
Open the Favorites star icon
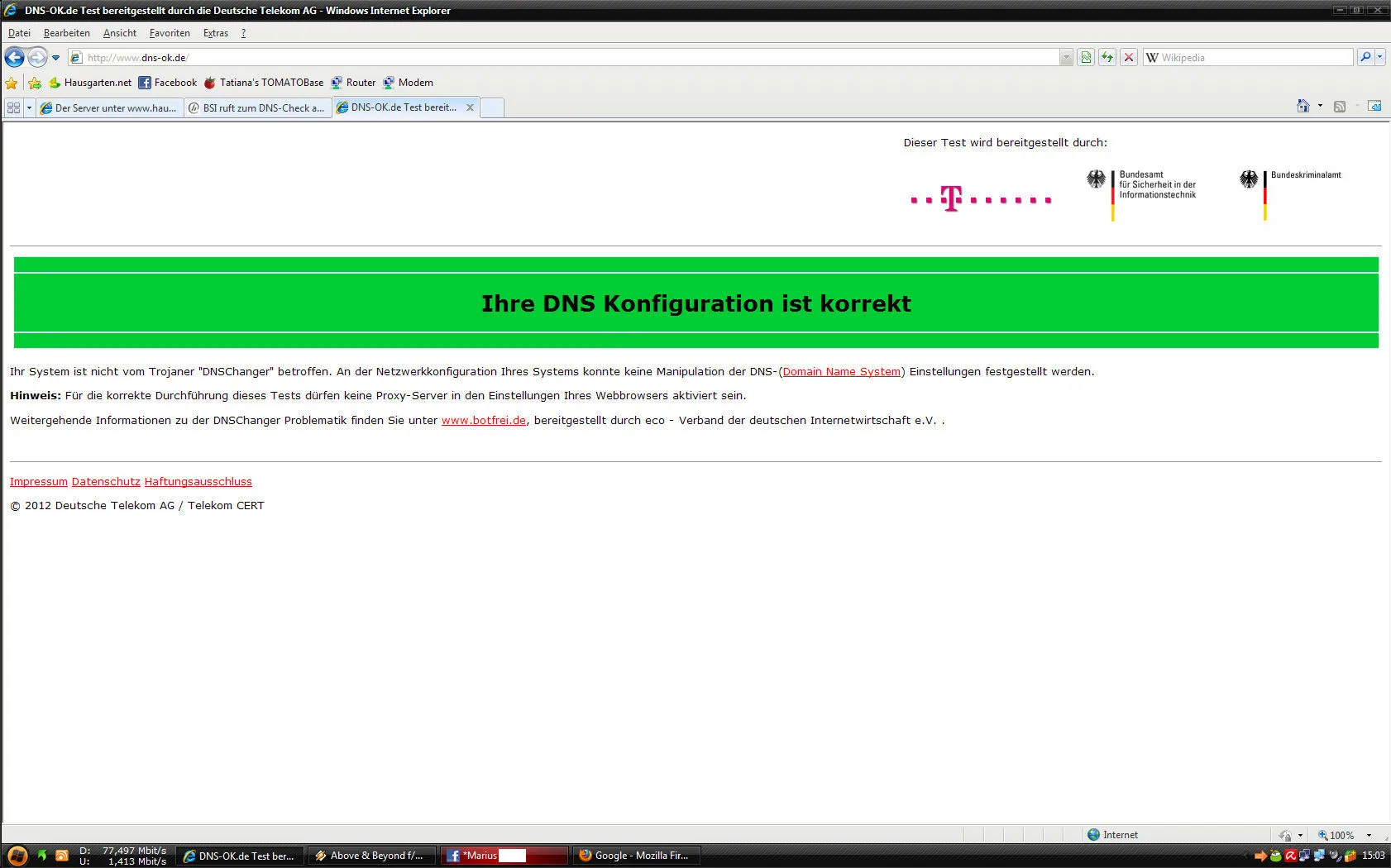[x=12, y=83]
